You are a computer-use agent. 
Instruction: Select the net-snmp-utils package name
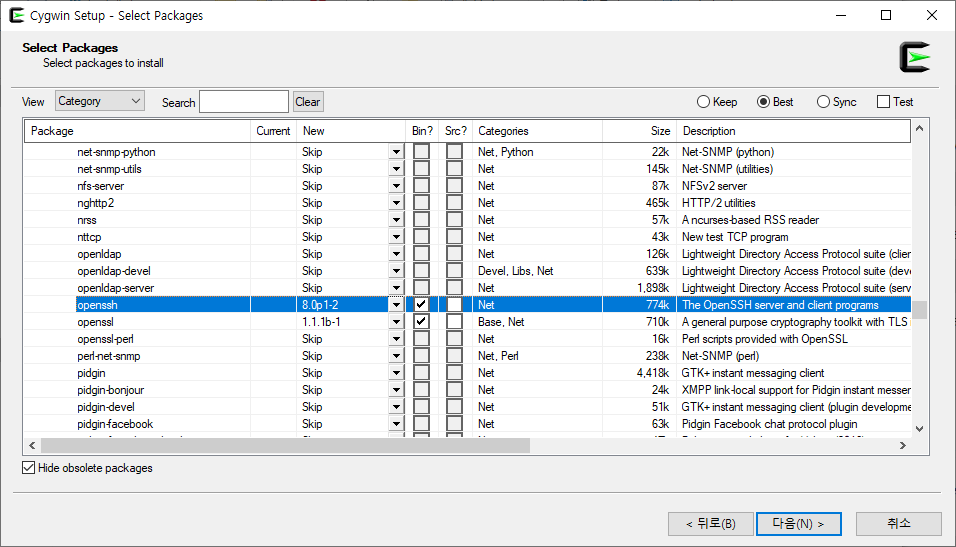[109, 169]
